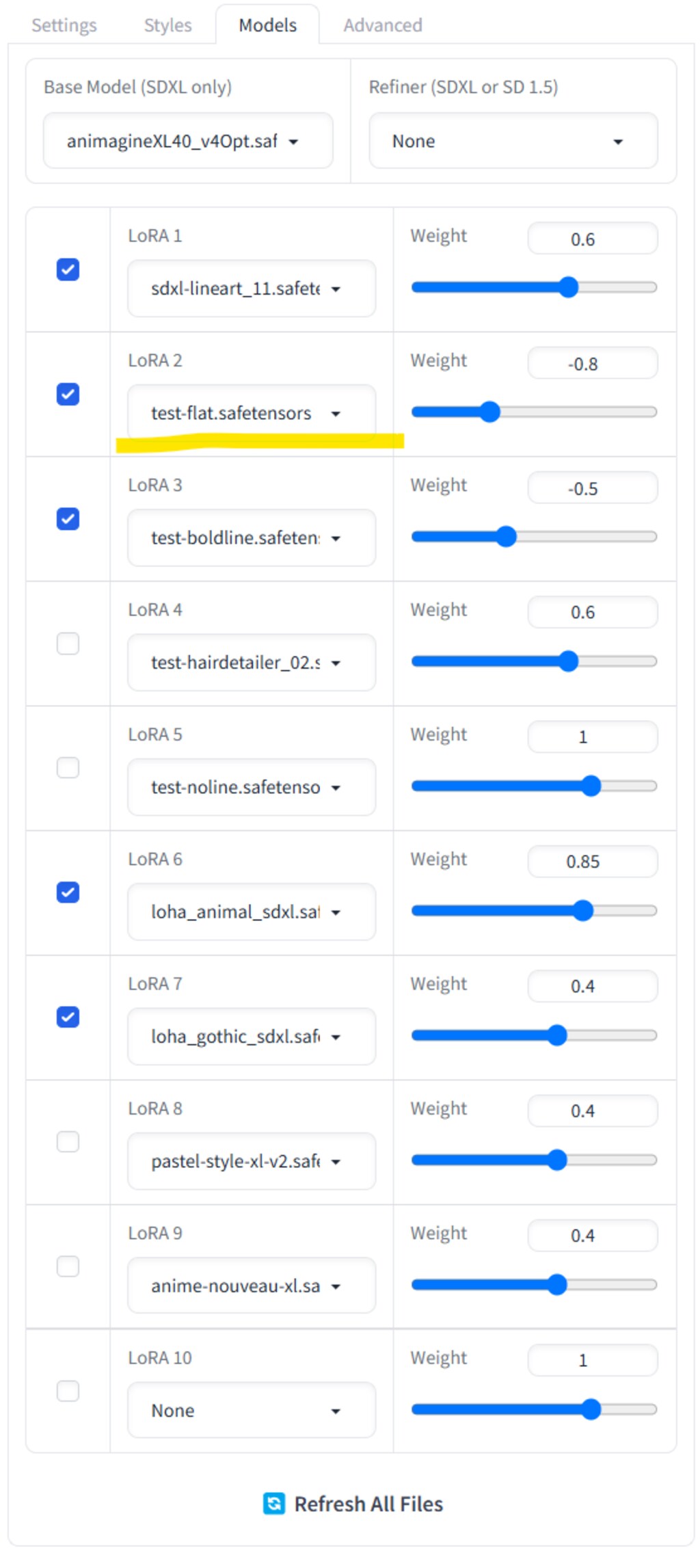
Task: Uncheck the LoRA 7 checkbox
Action: coord(68,1017)
